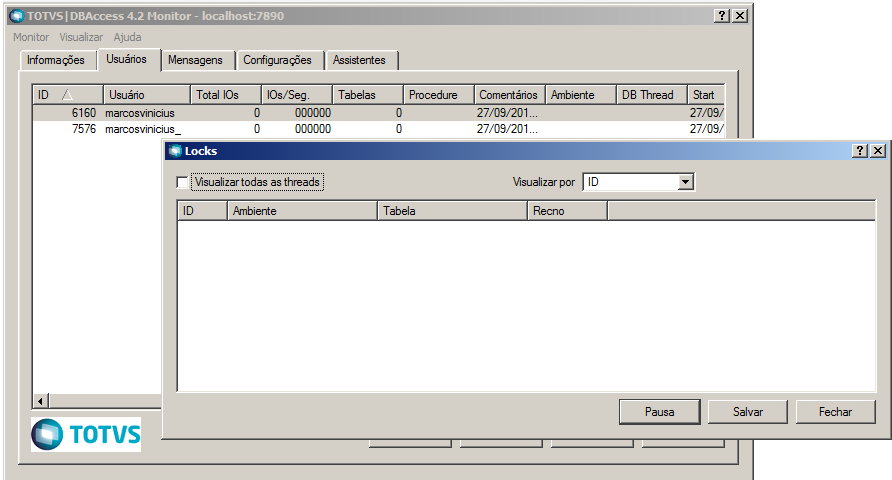Viewport: 892px width, 480px height.
Task: Sort by the Tabelas column header
Action: point(368,95)
